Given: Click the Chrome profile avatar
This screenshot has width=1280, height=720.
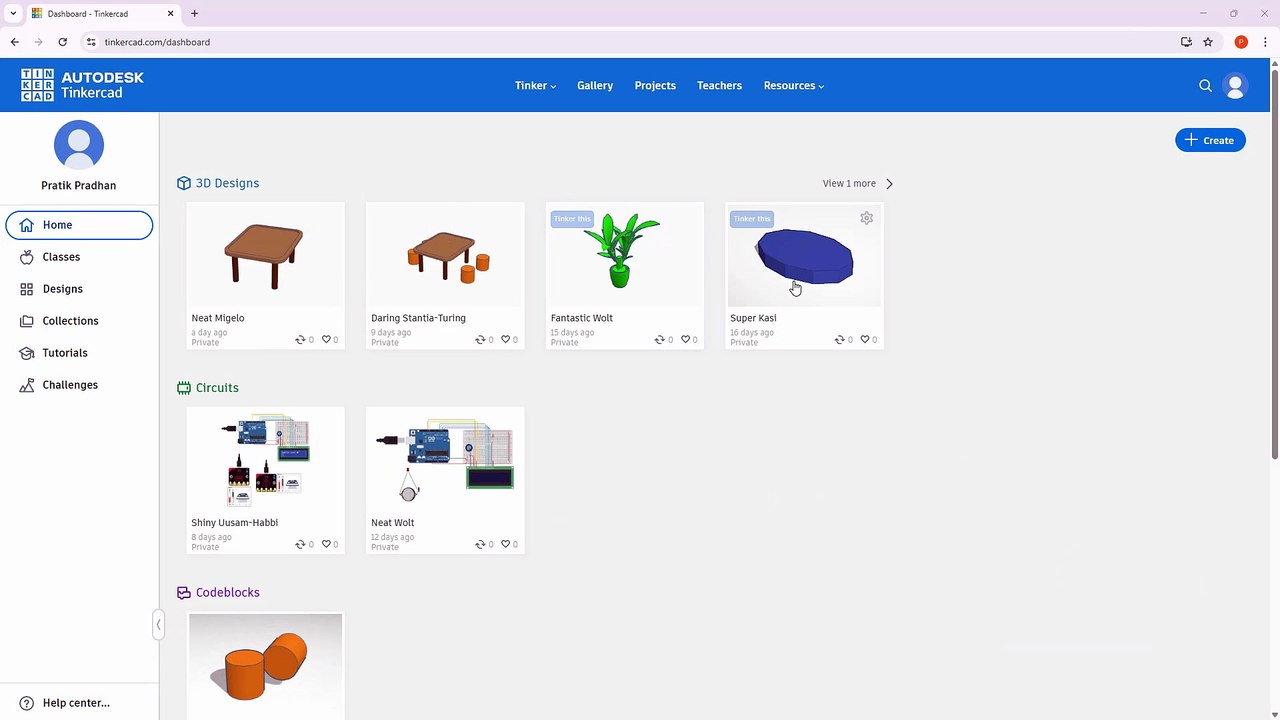Looking at the screenshot, I should click(x=1241, y=42).
